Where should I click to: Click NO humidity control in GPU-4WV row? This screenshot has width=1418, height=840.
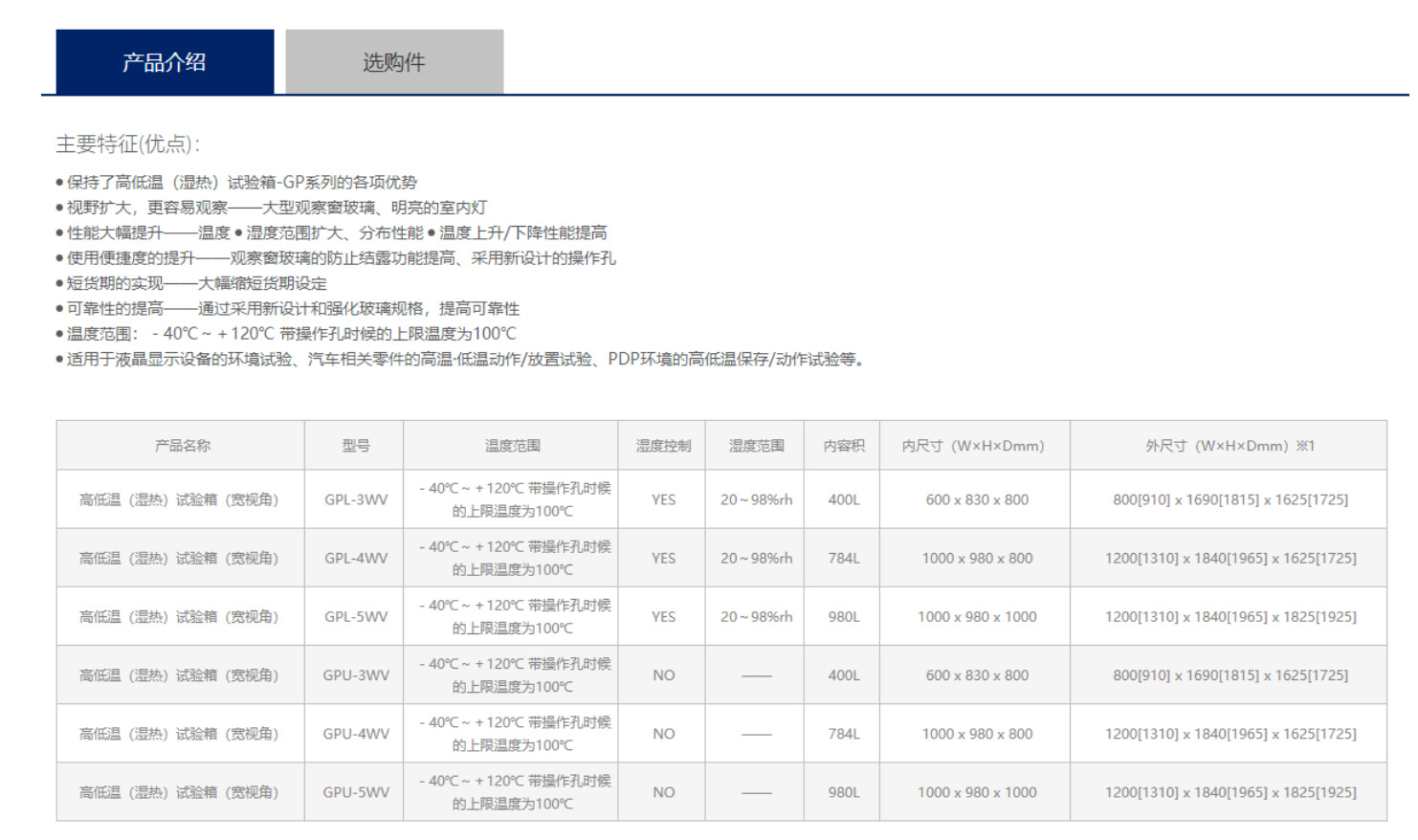pos(663,734)
